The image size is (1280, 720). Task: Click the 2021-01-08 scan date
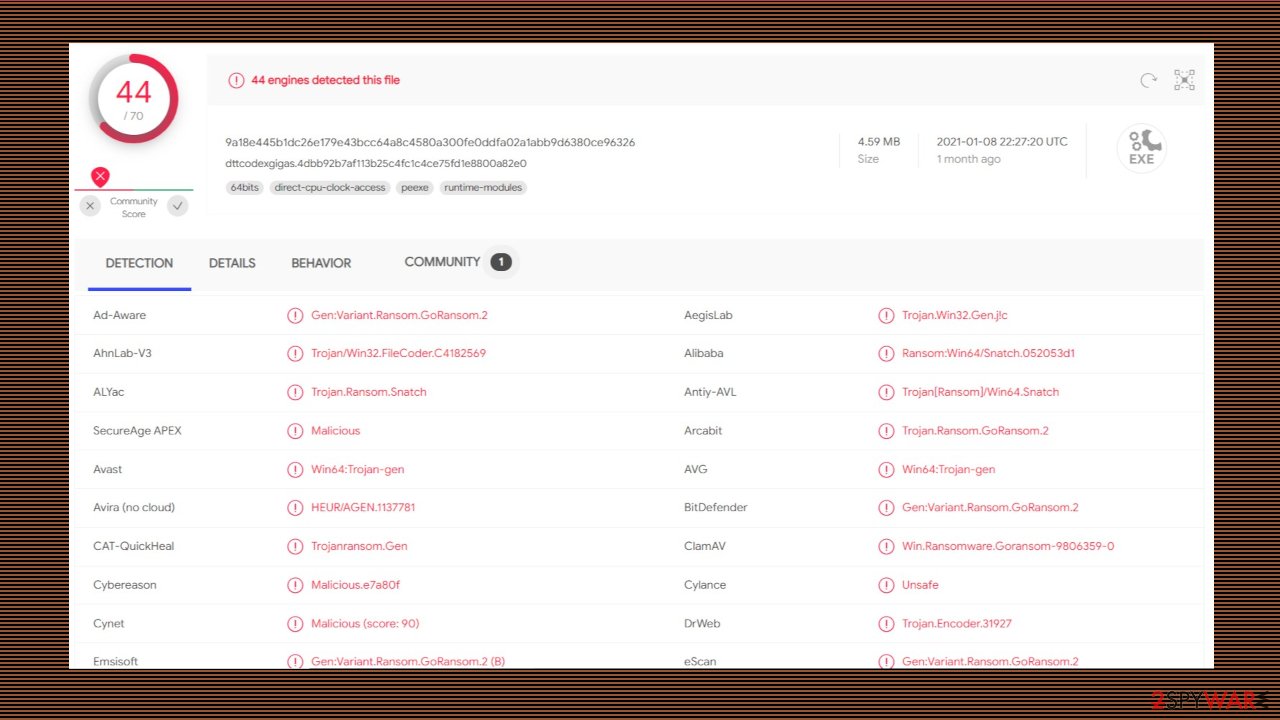[1002, 142]
